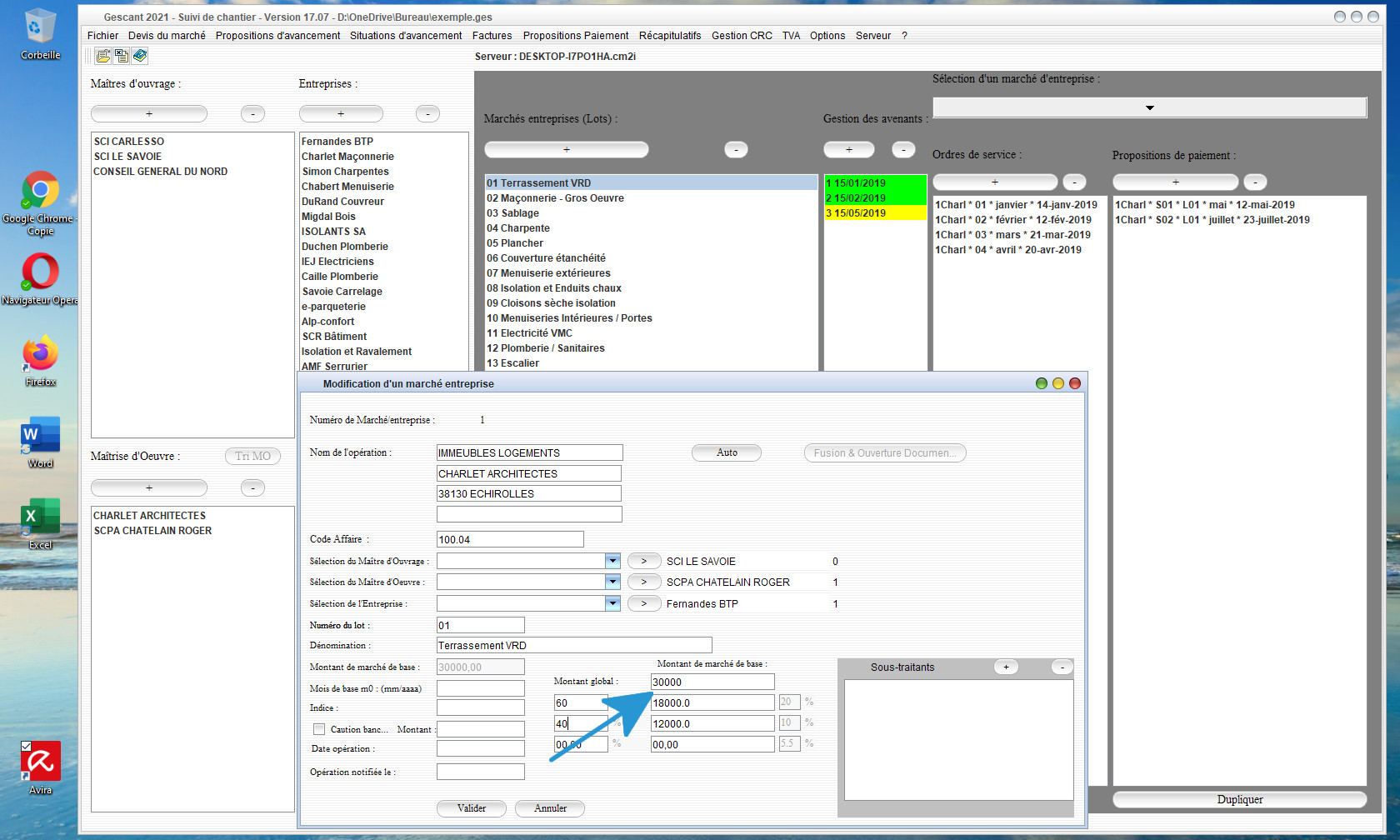This screenshot has width=1400, height=840.
Task: Open Excel desktop shortcut
Action: point(40,524)
